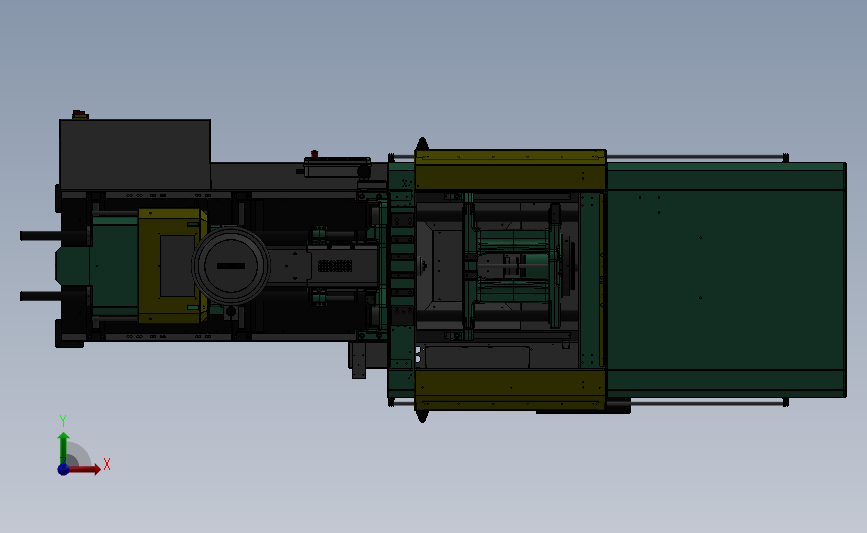
Task: Click the blue origin sphere of the triad
Action: coord(64,469)
